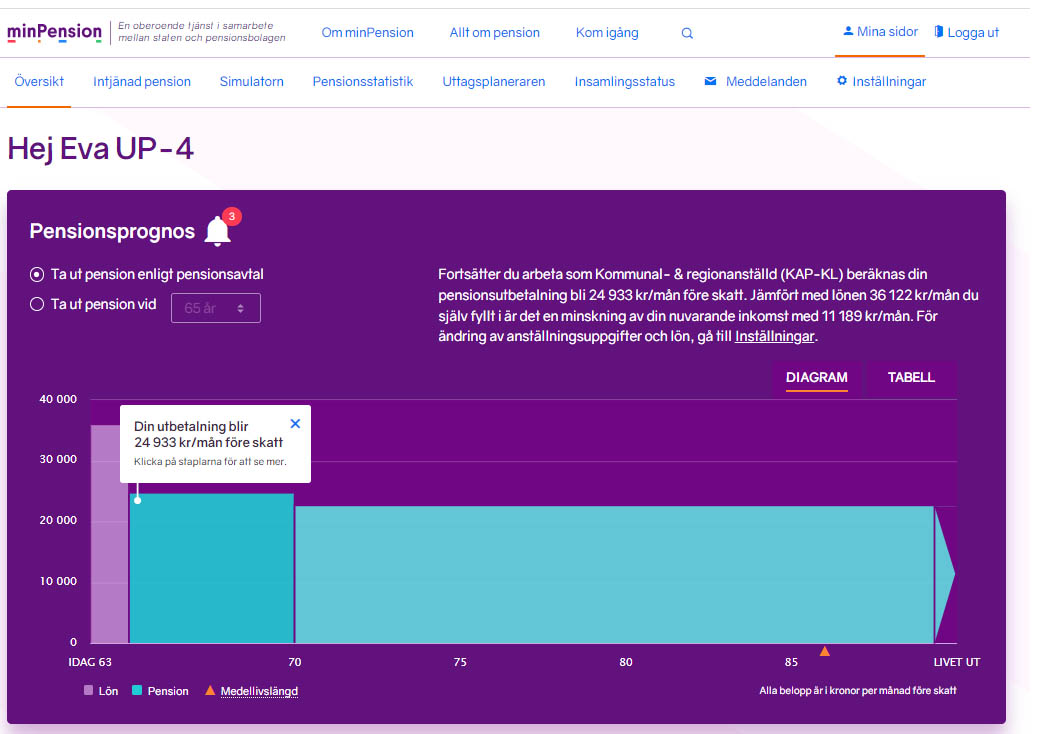Open the 65 år age dropdown
Image resolution: width=1038 pixels, height=734 pixels.
click(216, 308)
